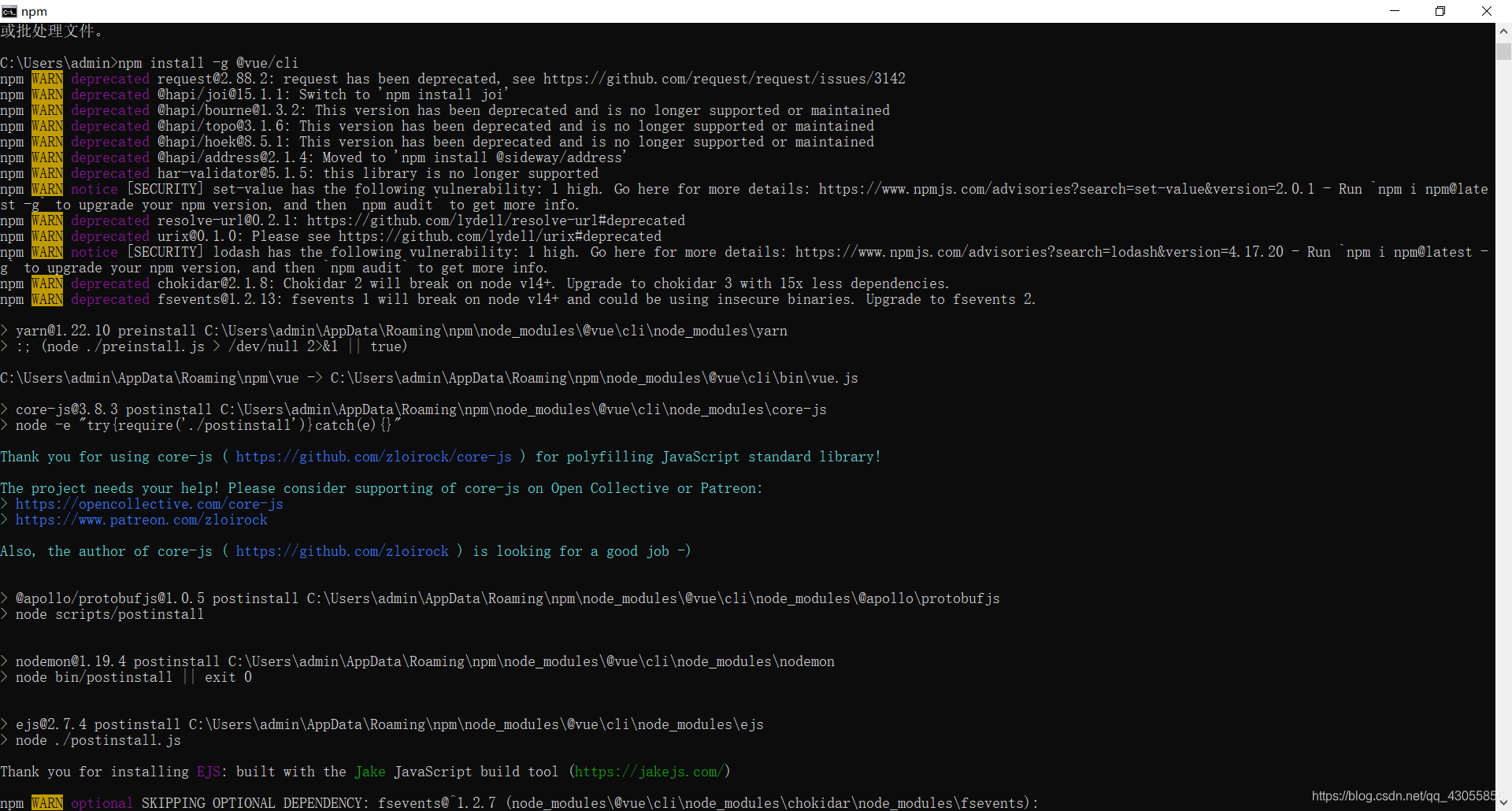1512x811 pixels.
Task: Click the 'resolve-url@0.2.1' warning line
Action: [x=343, y=220]
